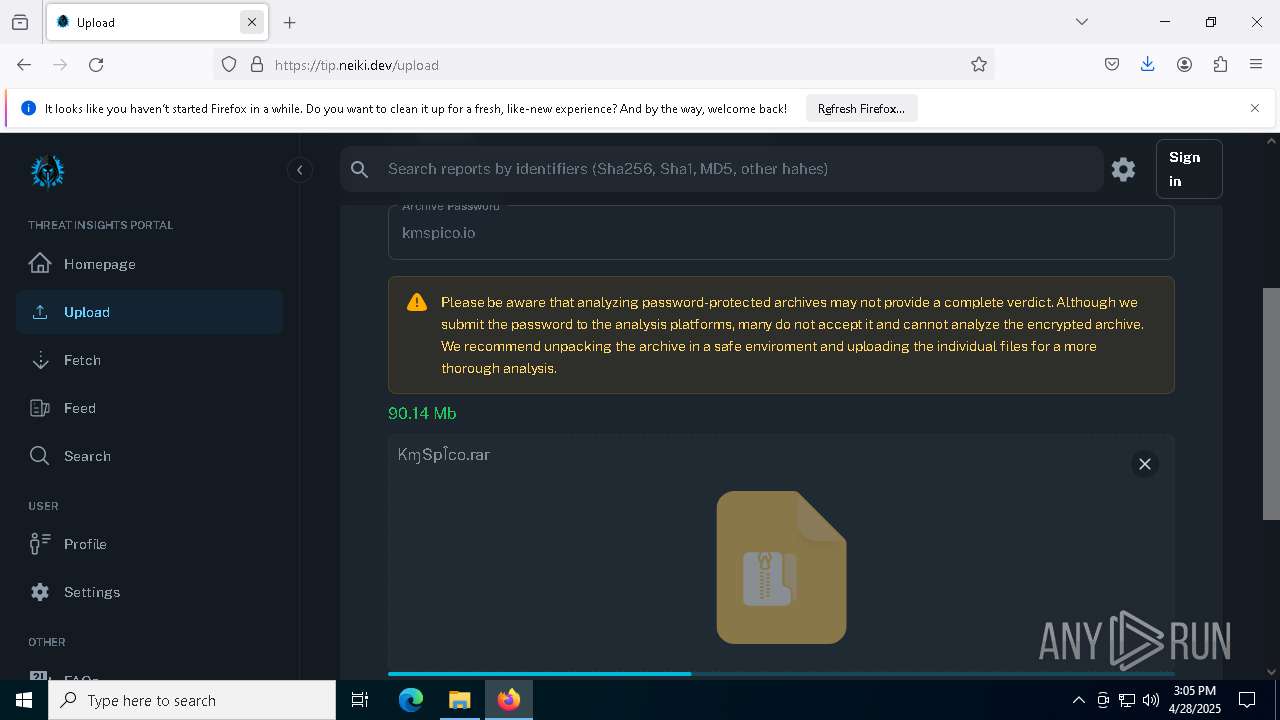Open Homepage in sidebar
The height and width of the screenshot is (720, 1280).
pos(150,264)
